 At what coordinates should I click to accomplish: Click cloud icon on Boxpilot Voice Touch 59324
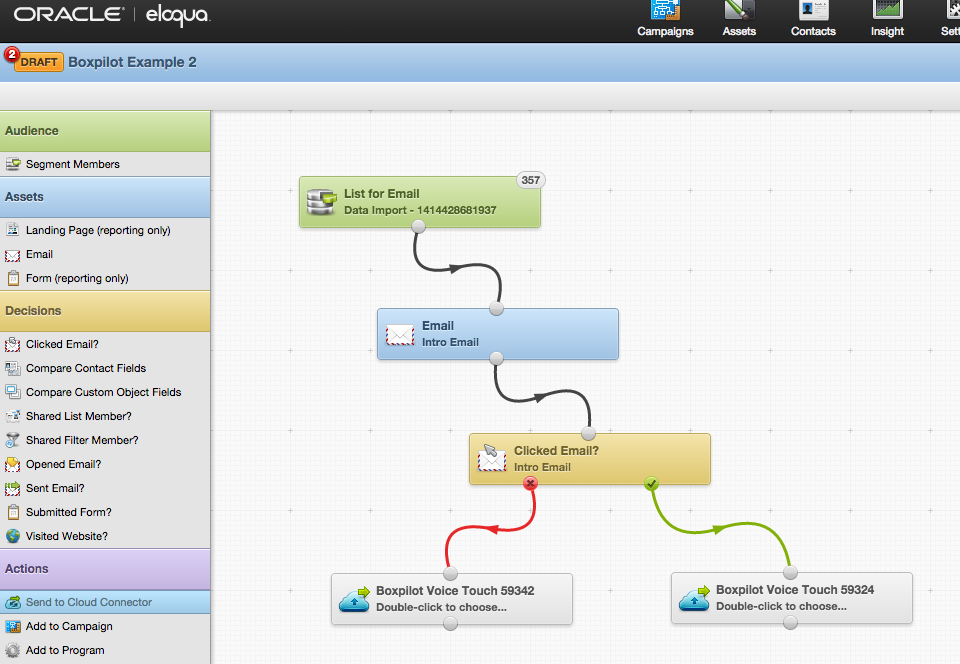click(x=695, y=599)
